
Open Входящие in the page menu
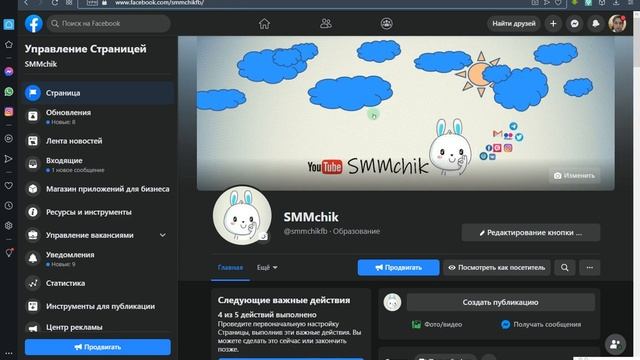pos(99,164)
